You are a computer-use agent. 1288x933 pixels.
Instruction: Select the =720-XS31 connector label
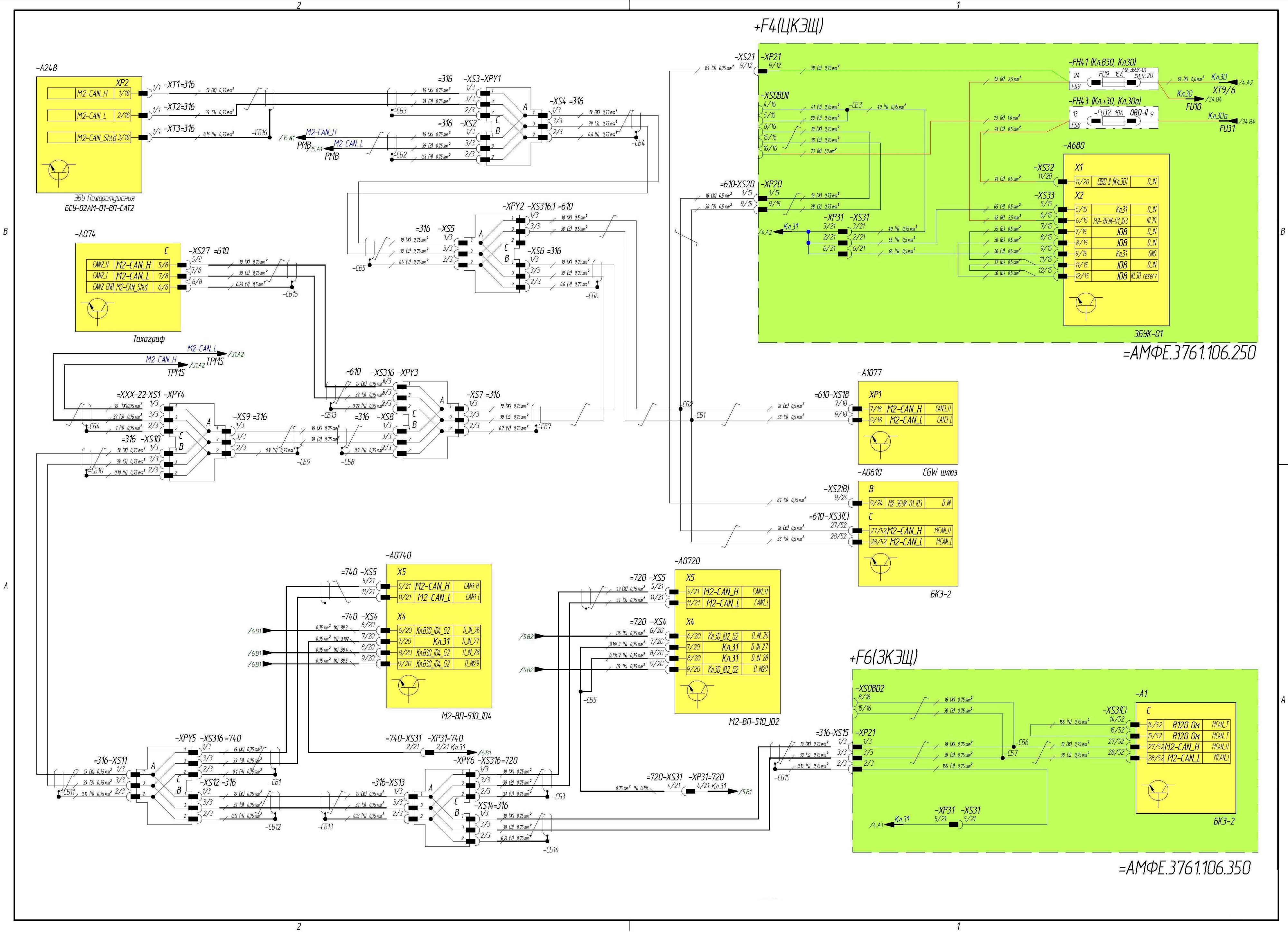pos(665,777)
